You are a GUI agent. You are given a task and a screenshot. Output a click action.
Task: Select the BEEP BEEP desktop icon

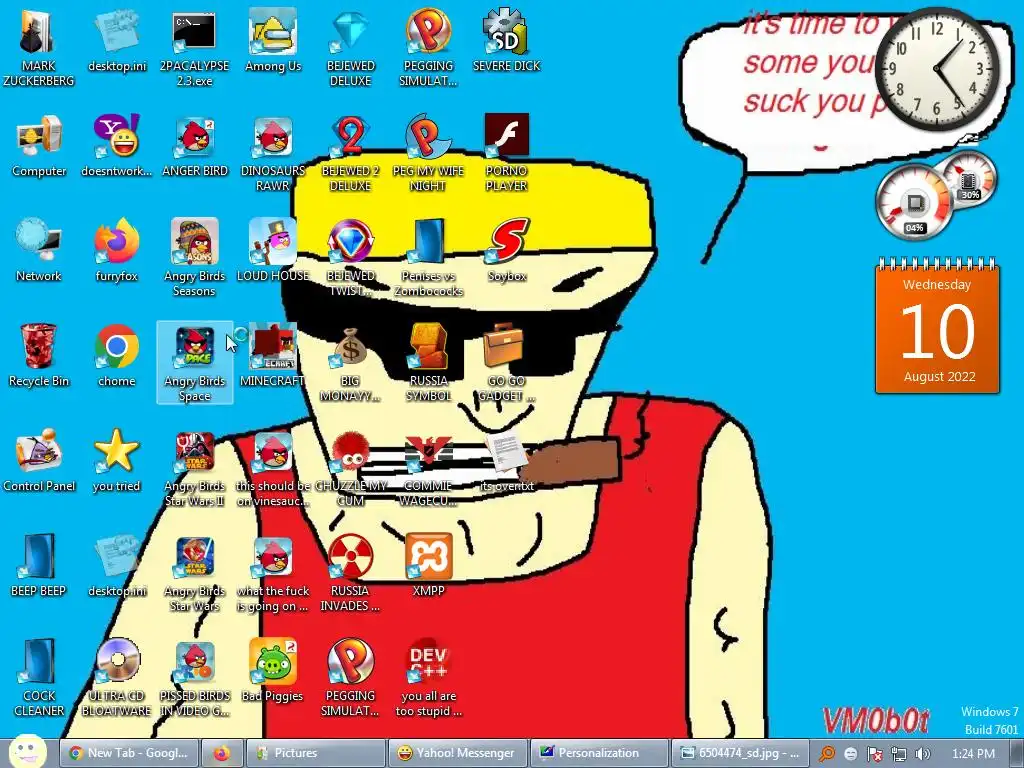tap(39, 566)
